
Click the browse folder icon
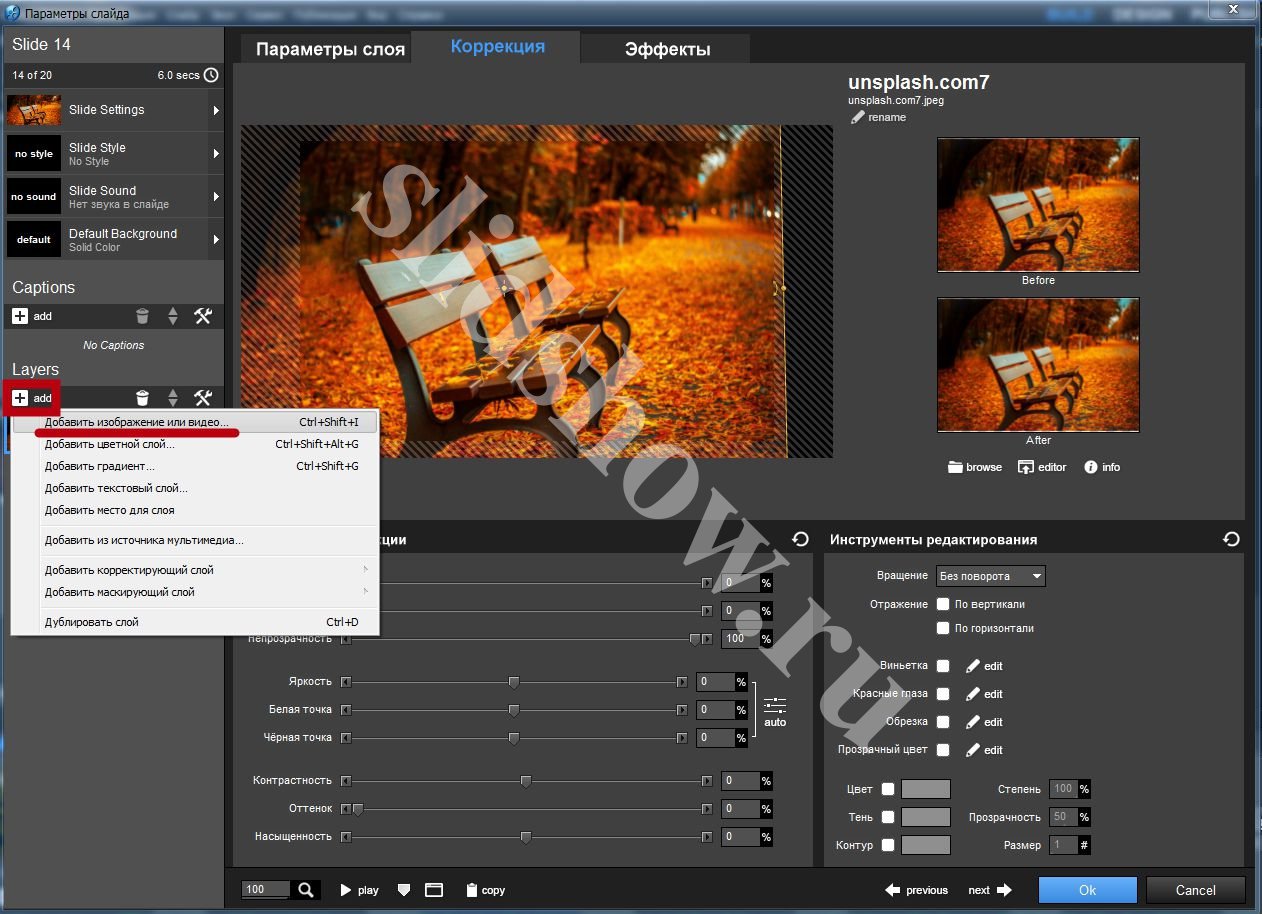coord(955,467)
